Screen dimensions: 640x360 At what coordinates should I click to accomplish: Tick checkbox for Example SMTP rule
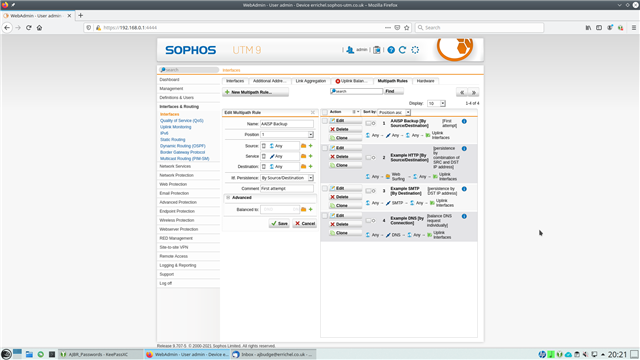(325, 189)
